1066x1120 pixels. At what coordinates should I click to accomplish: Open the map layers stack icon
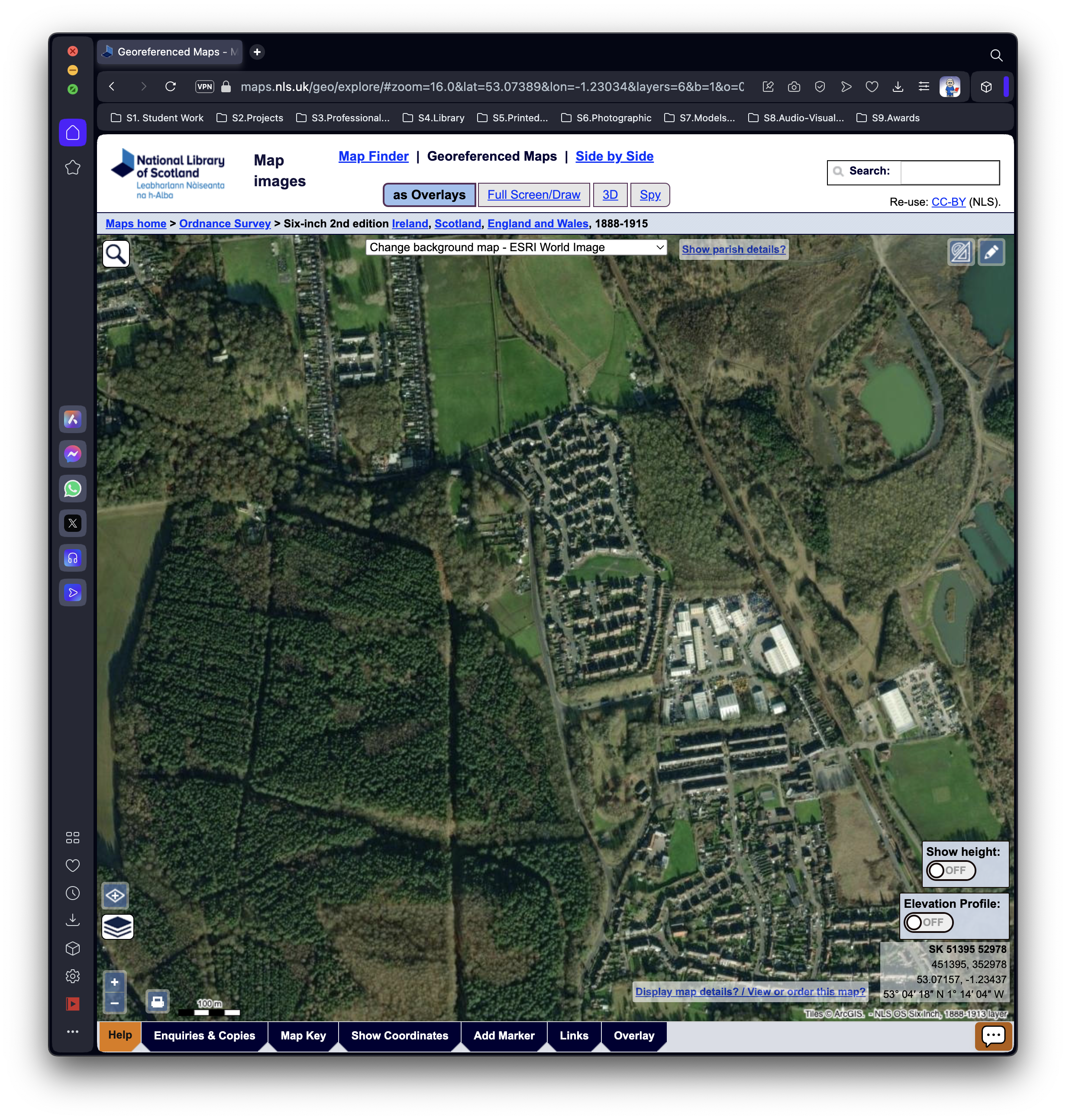(118, 927)
